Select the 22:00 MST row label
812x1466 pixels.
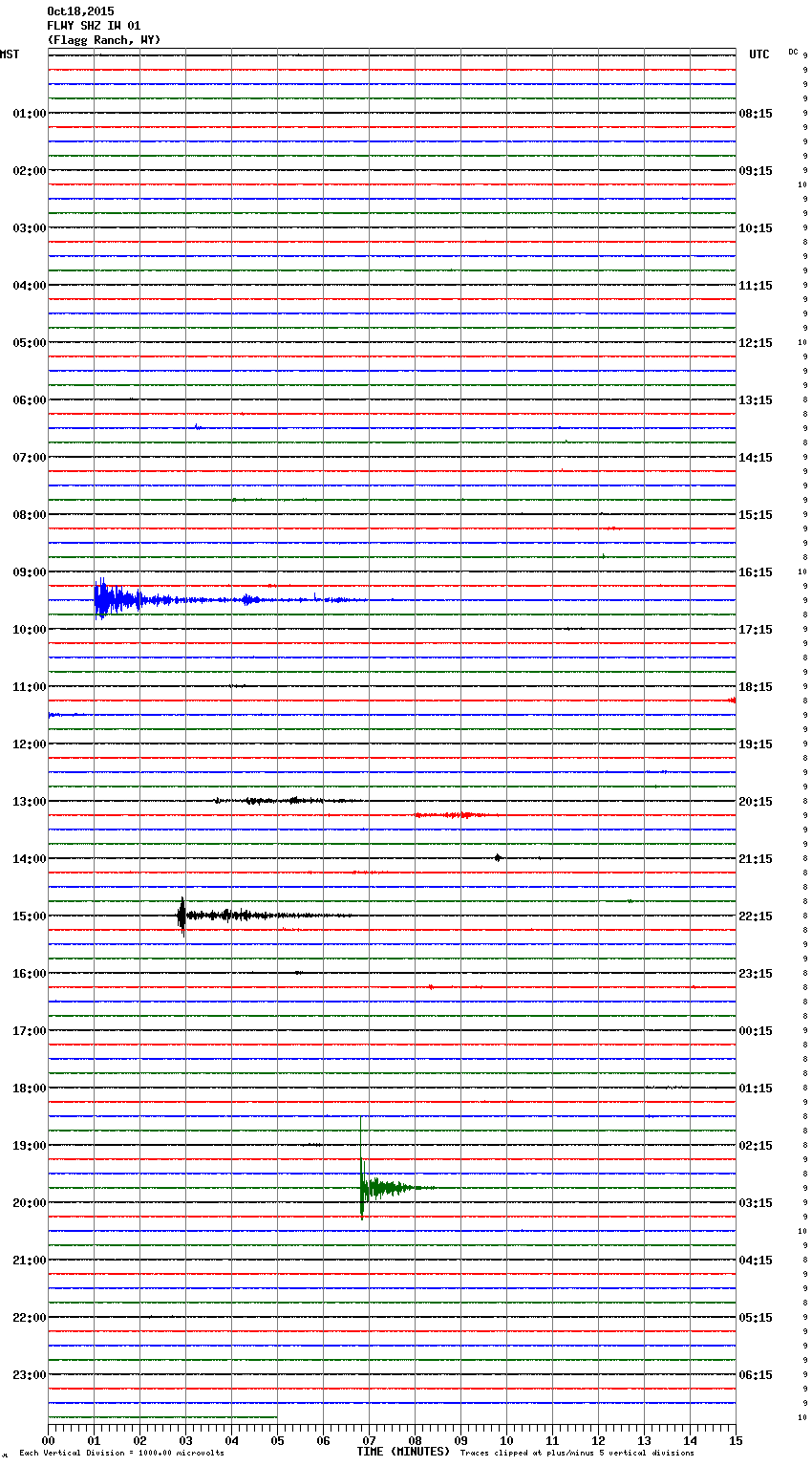(30, 1318)
